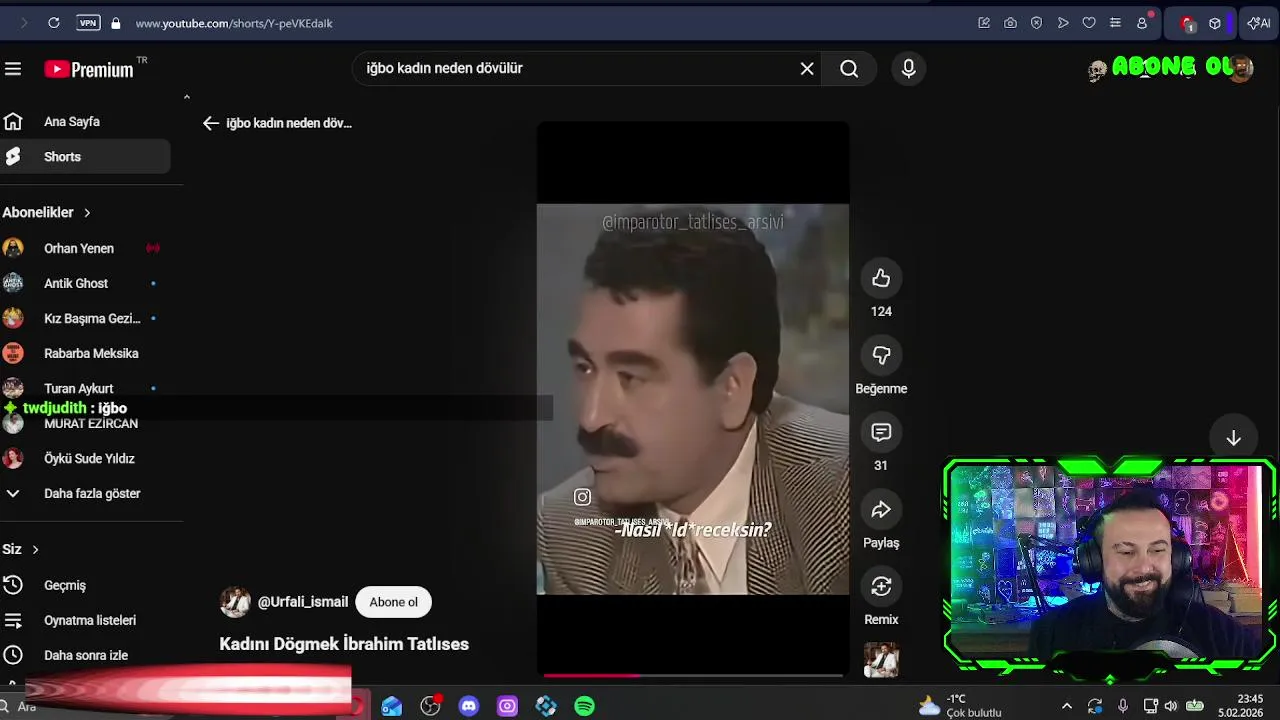Clear the search box with the X

[x=807, y=69]
